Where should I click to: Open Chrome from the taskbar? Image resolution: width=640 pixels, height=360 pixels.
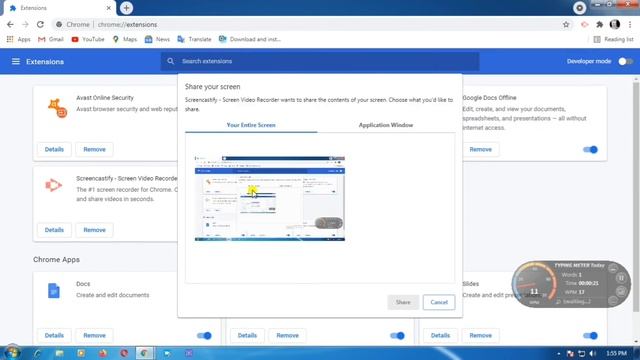[x=144, y=353]
